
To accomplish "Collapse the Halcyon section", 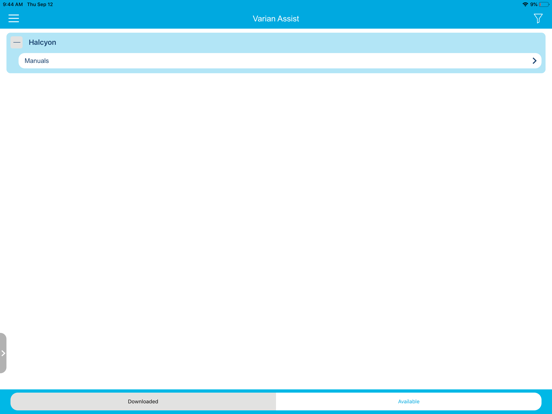I will click(17, 42).
